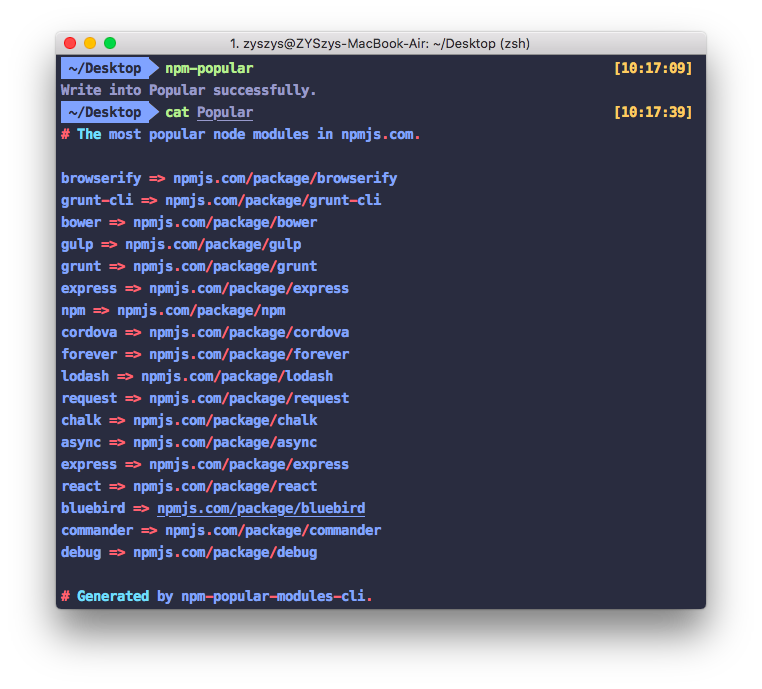
Task: Click the async module name at line start
Action: pos(81,443)
